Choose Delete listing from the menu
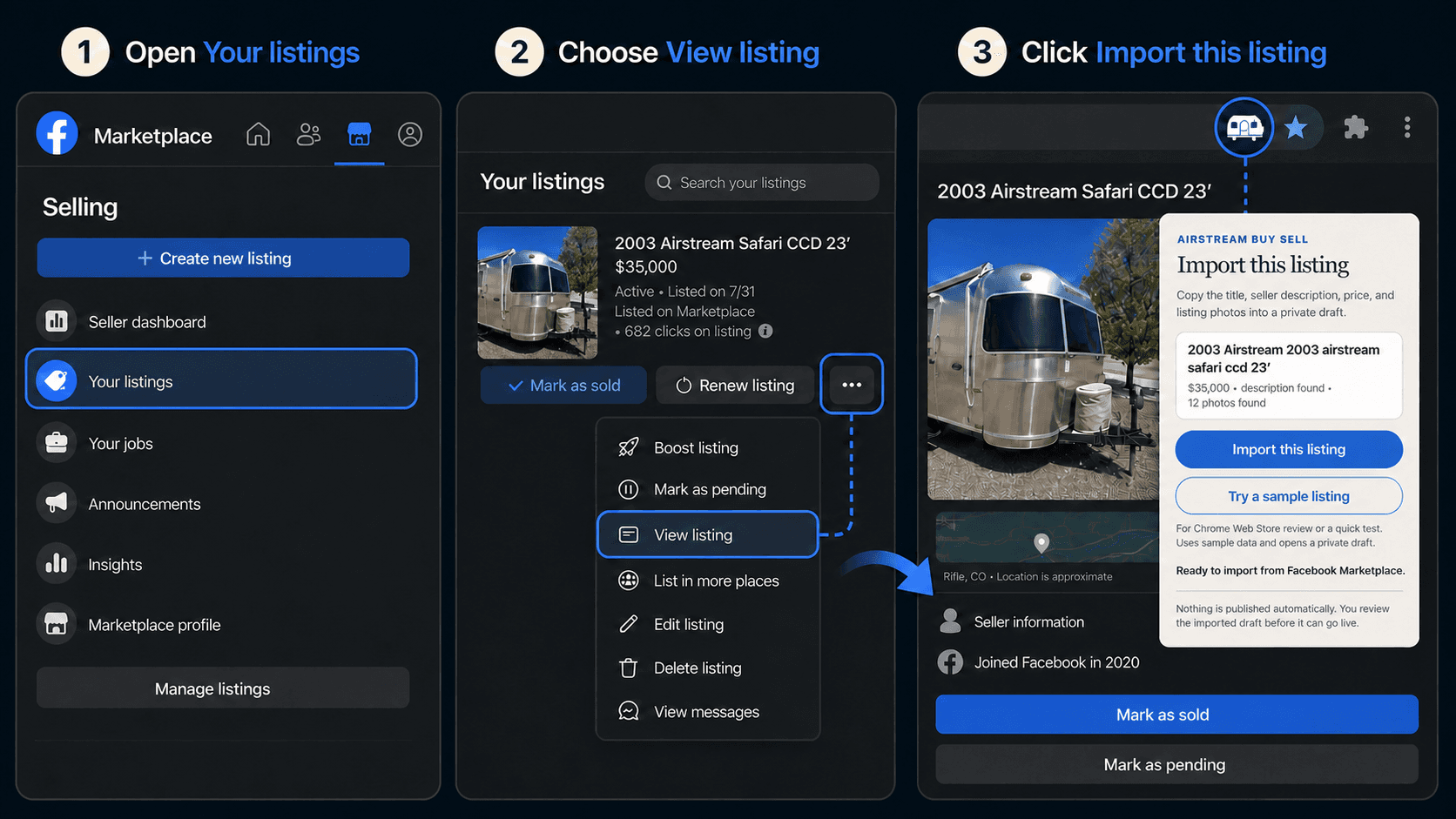 coord(708,668)
